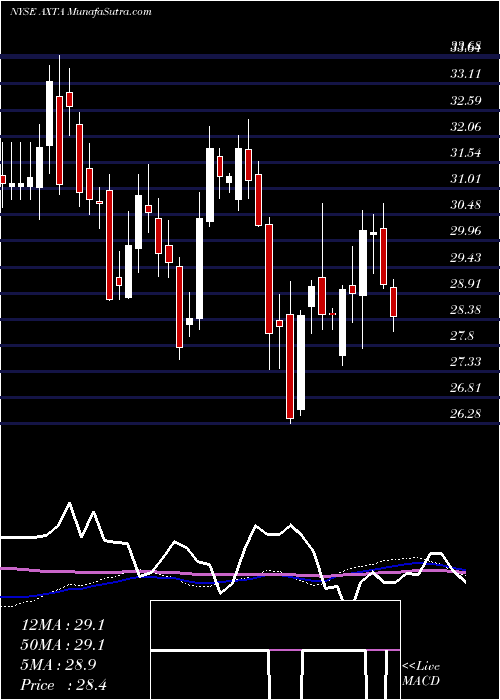The image size is (500, 700).
Task: Select the 32.06 price axis label
Action: (x=466, y=127)
